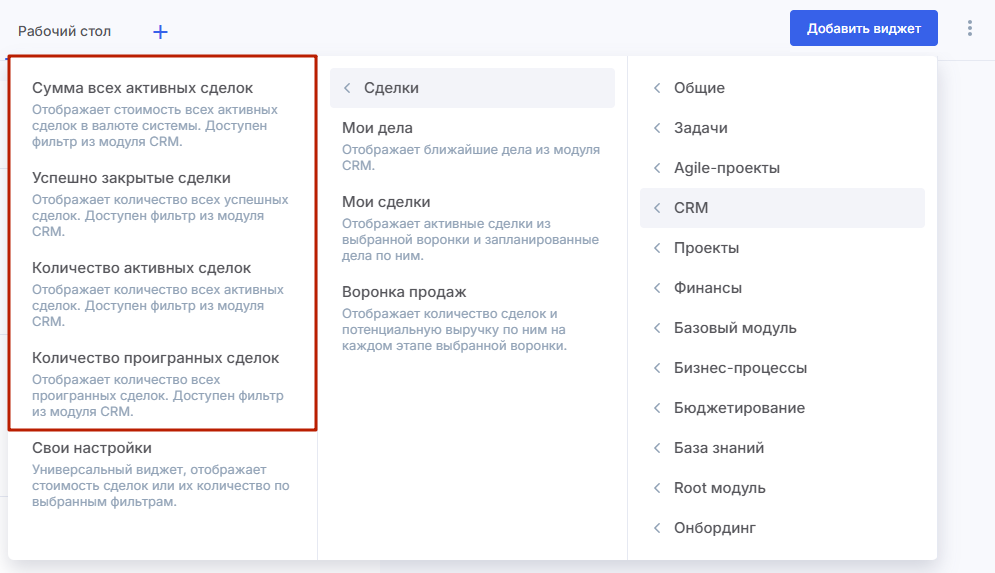Select the Финансы category
This screenshot has height=573, width=995.
[782, 287]
